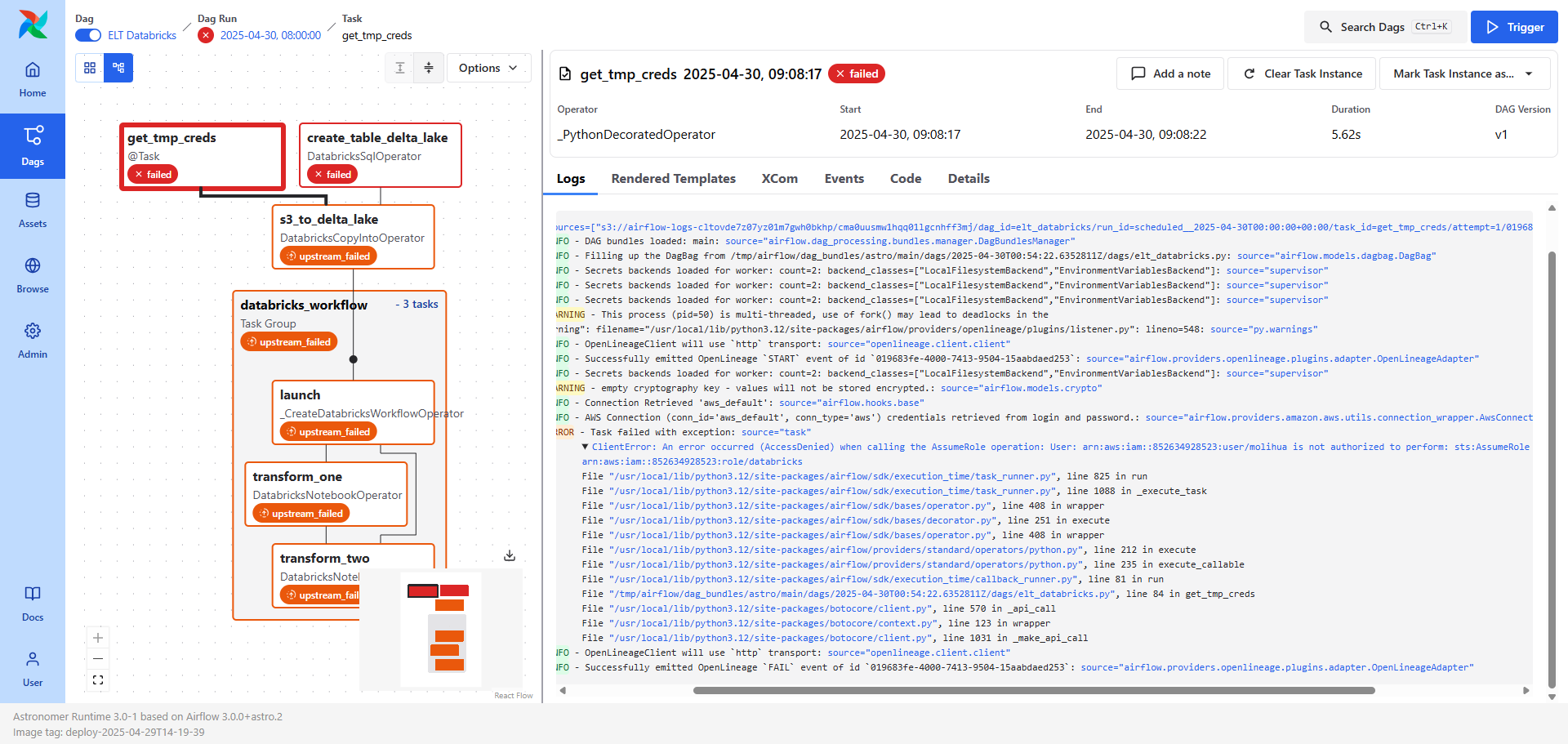Open Assets from the sidebar
The width and height of the screenshot is (1568, 744).
(33, 210)
